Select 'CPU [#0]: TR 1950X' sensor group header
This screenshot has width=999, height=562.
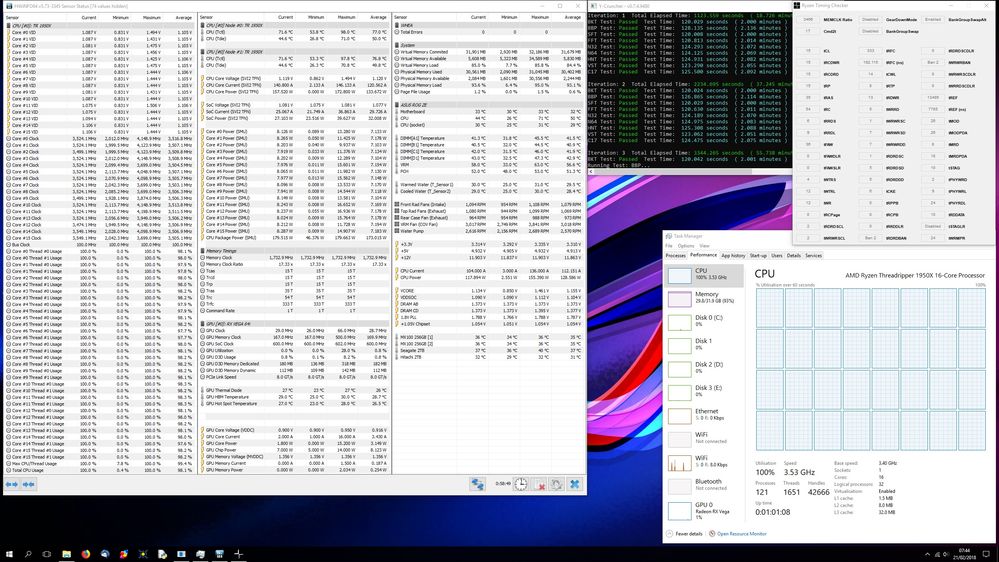click(x=99, y=25)
